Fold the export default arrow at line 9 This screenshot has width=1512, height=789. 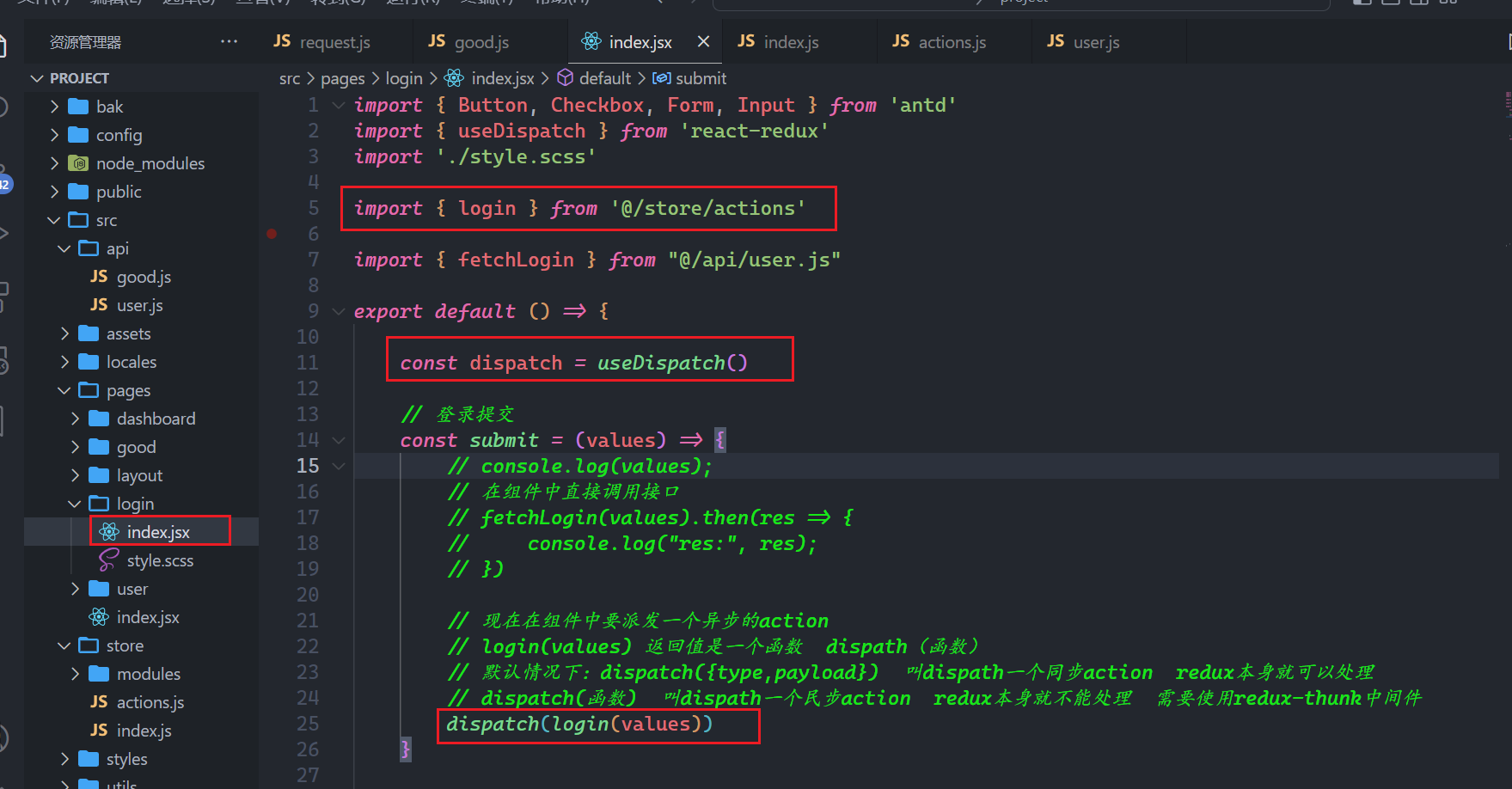tap(339, 311)
